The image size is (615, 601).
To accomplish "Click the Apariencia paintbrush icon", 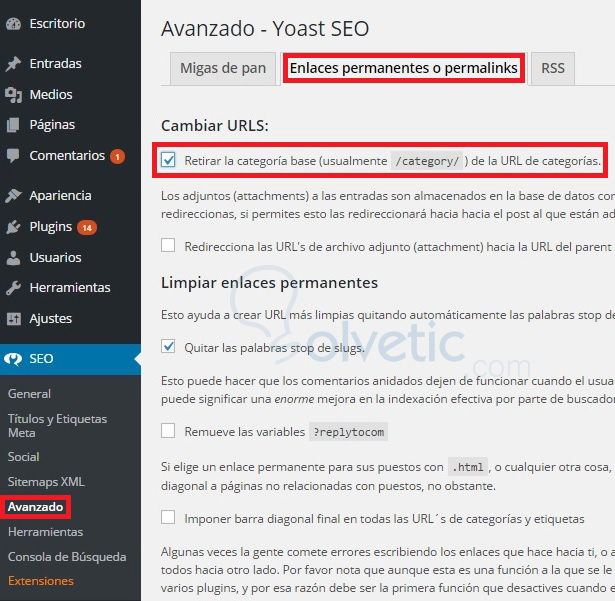I will (13, 195).
